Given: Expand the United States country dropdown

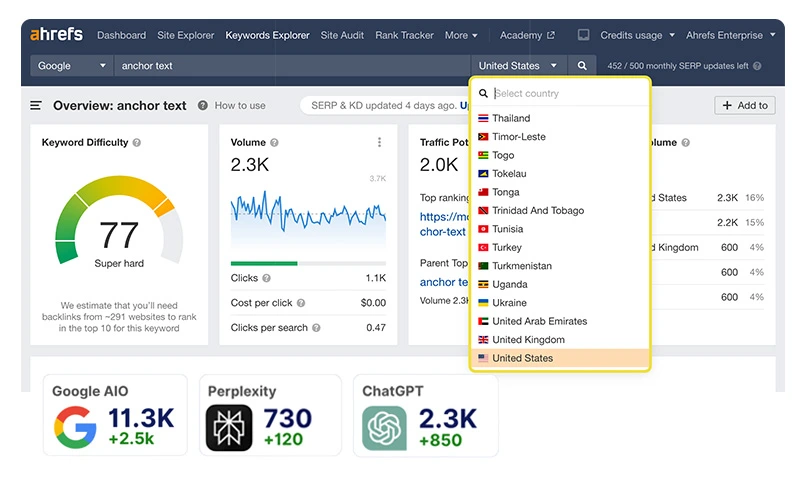Looking at the screenshot, I should click(518, 66).
